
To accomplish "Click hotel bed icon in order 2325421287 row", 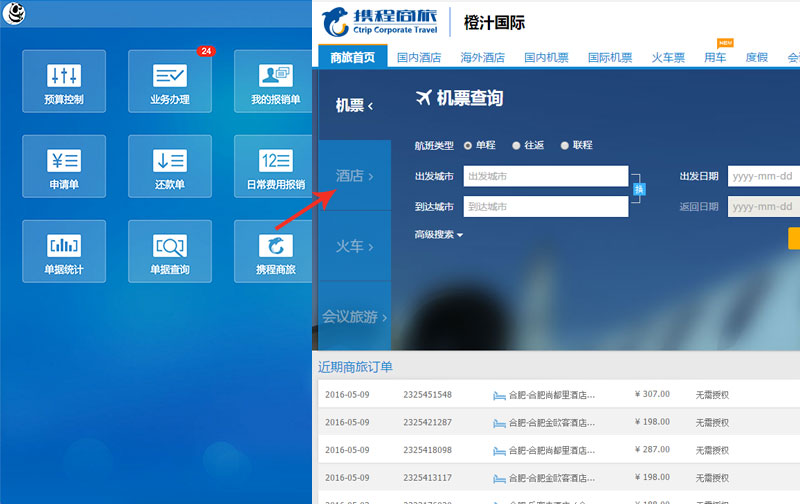I will click(499, 423).
